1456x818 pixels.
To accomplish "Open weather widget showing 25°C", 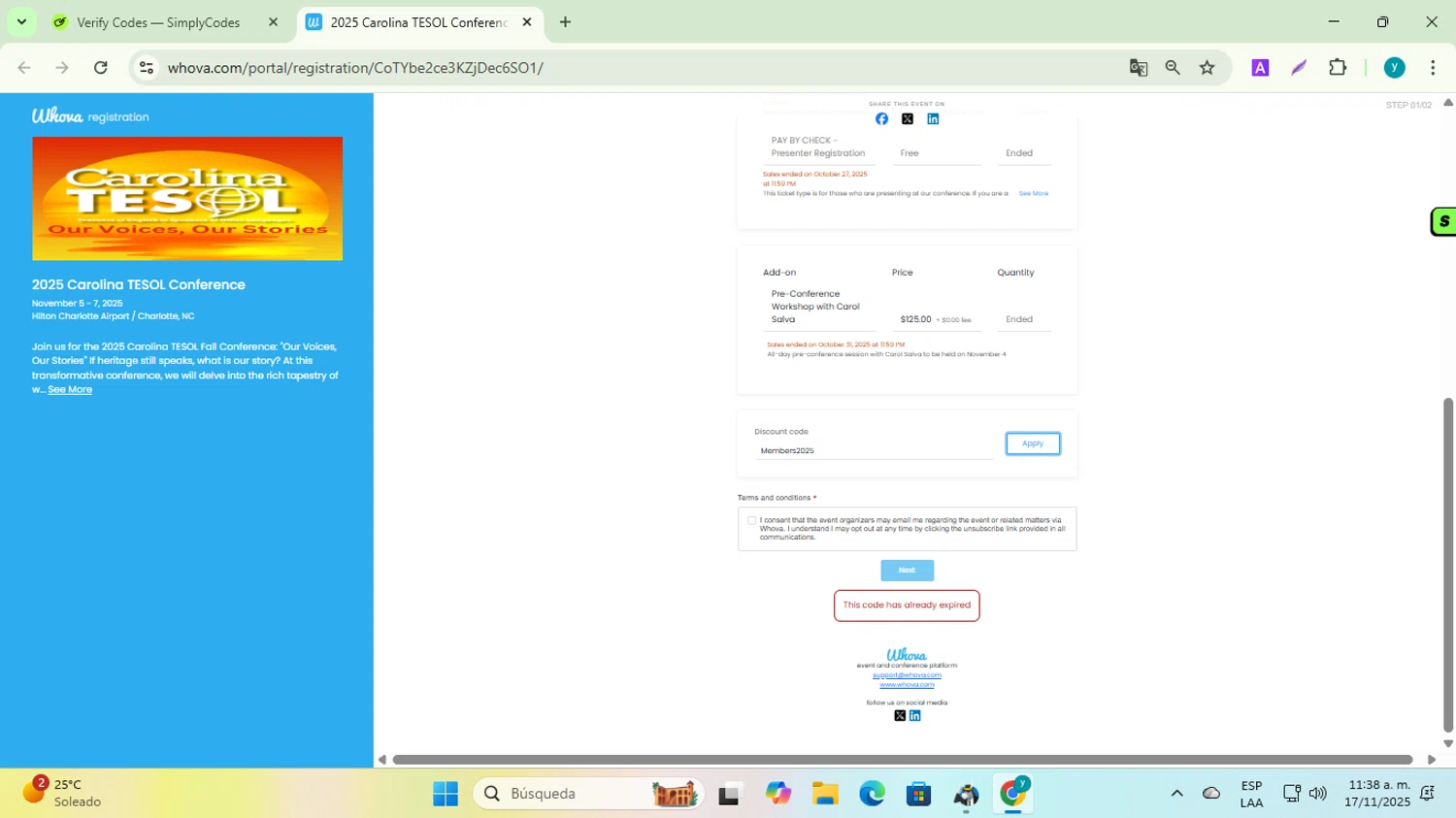I will pos(62,793).
